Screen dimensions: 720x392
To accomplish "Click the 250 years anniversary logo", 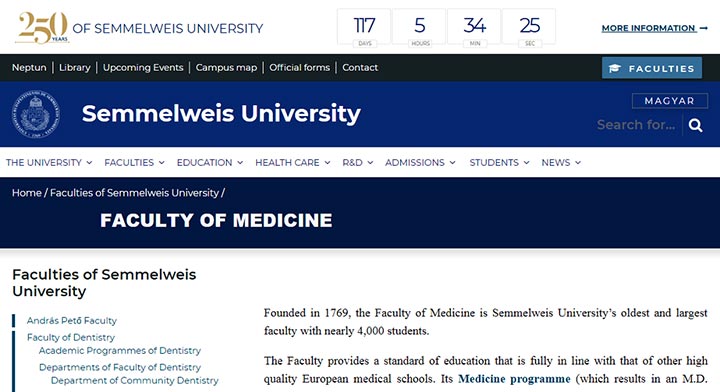I will (x=43, y=28).
